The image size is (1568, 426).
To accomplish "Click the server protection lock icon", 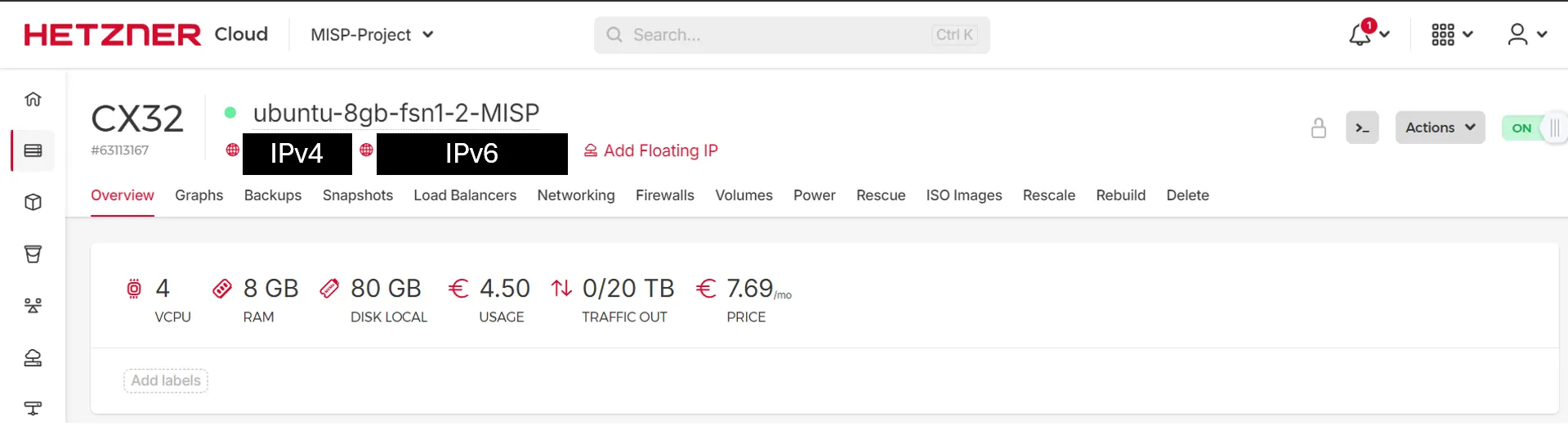I will click(1318, 128).
